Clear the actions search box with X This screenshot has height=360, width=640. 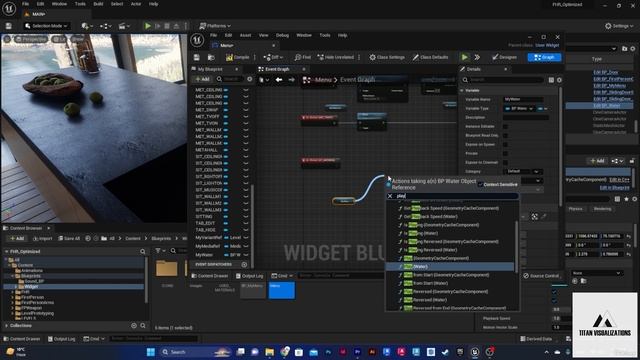pos(390,196)
